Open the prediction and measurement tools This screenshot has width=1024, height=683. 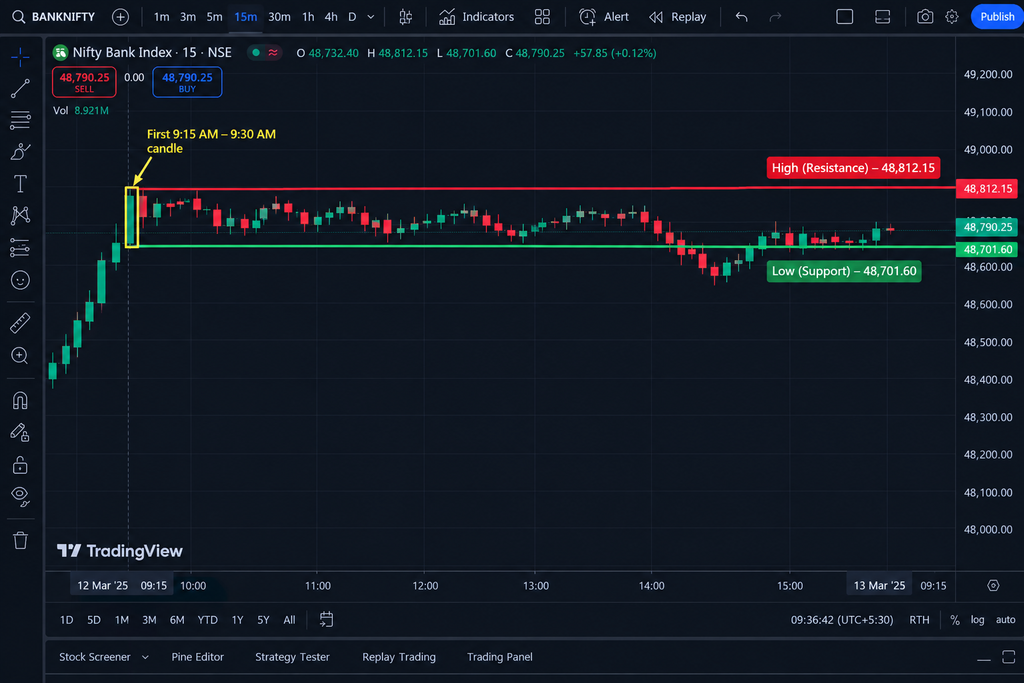tap(20, 248)
